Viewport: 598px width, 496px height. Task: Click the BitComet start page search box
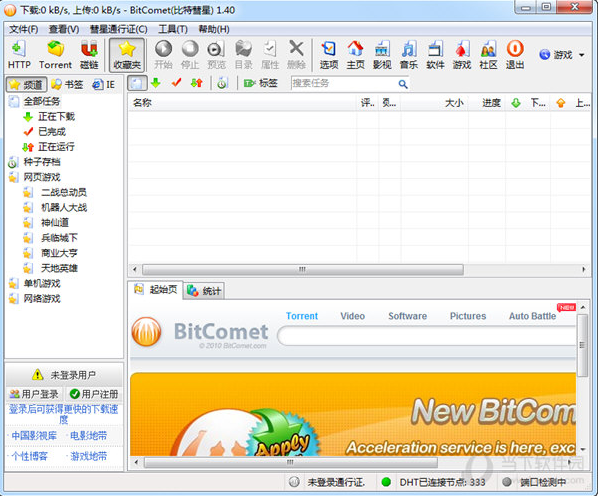[x=427, y=336]
